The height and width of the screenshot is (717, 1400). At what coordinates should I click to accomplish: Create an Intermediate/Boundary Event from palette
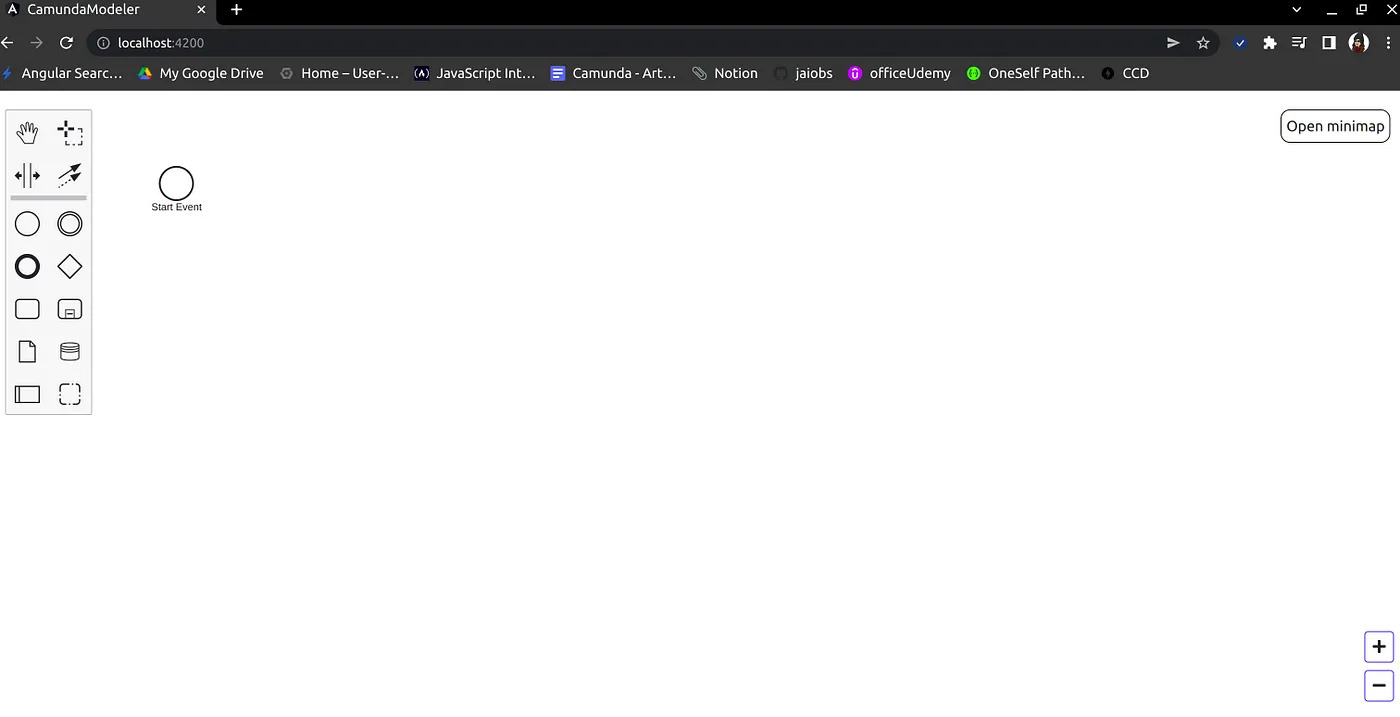pyautogui.click(x=70, y=224)
